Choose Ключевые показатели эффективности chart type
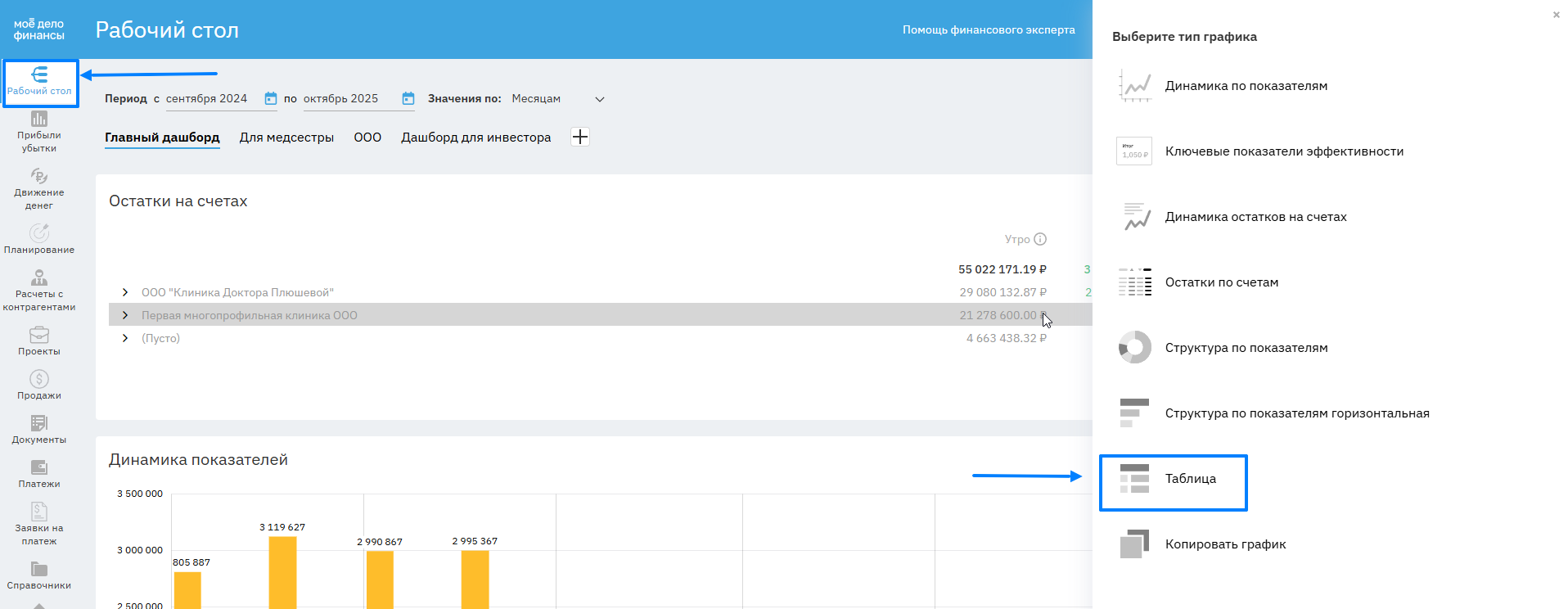This screenshot has height=609, width=1568. [1260, 151]
